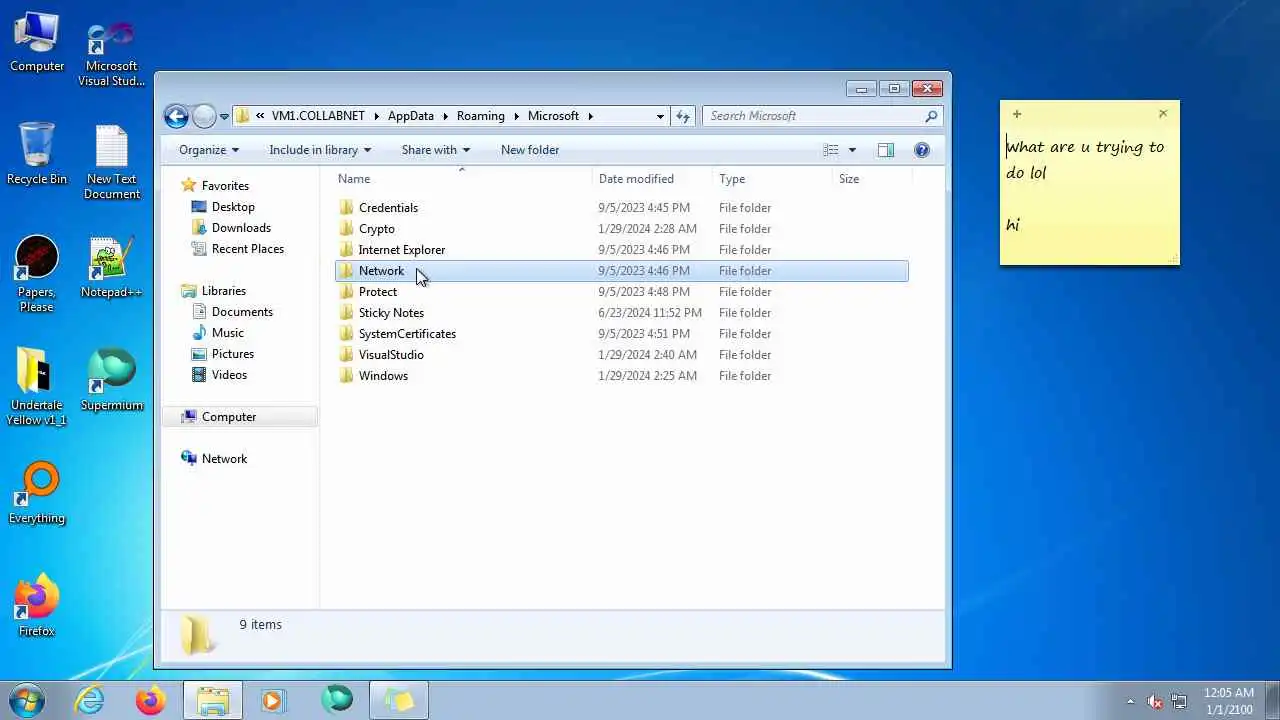
Task: Click the VM1.COLLABNET breadcrumb segment
Action: (318, 116)
